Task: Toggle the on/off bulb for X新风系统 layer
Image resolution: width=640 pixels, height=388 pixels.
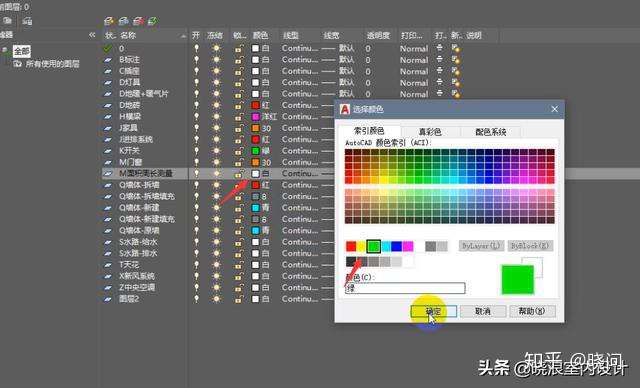Action: click(196, 276)
